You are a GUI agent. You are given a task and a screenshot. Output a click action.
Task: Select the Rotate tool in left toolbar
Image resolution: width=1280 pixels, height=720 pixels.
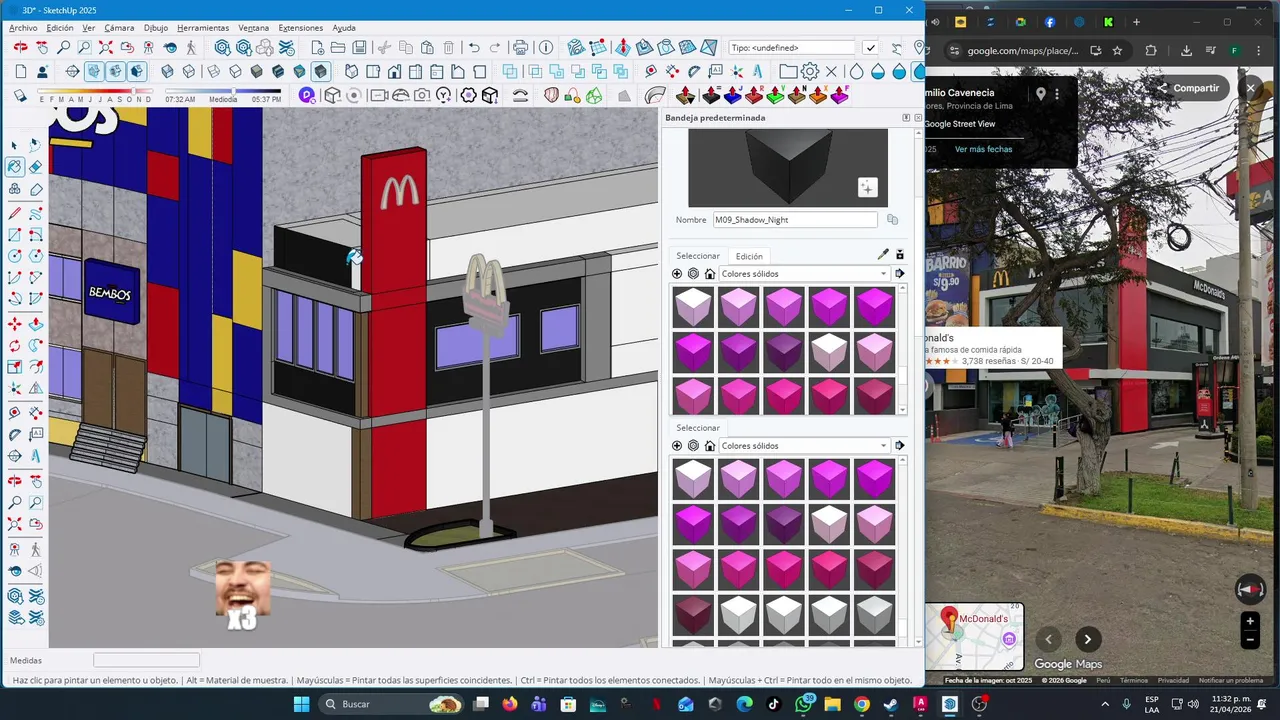pyautogui.click(x=15, y=346)
